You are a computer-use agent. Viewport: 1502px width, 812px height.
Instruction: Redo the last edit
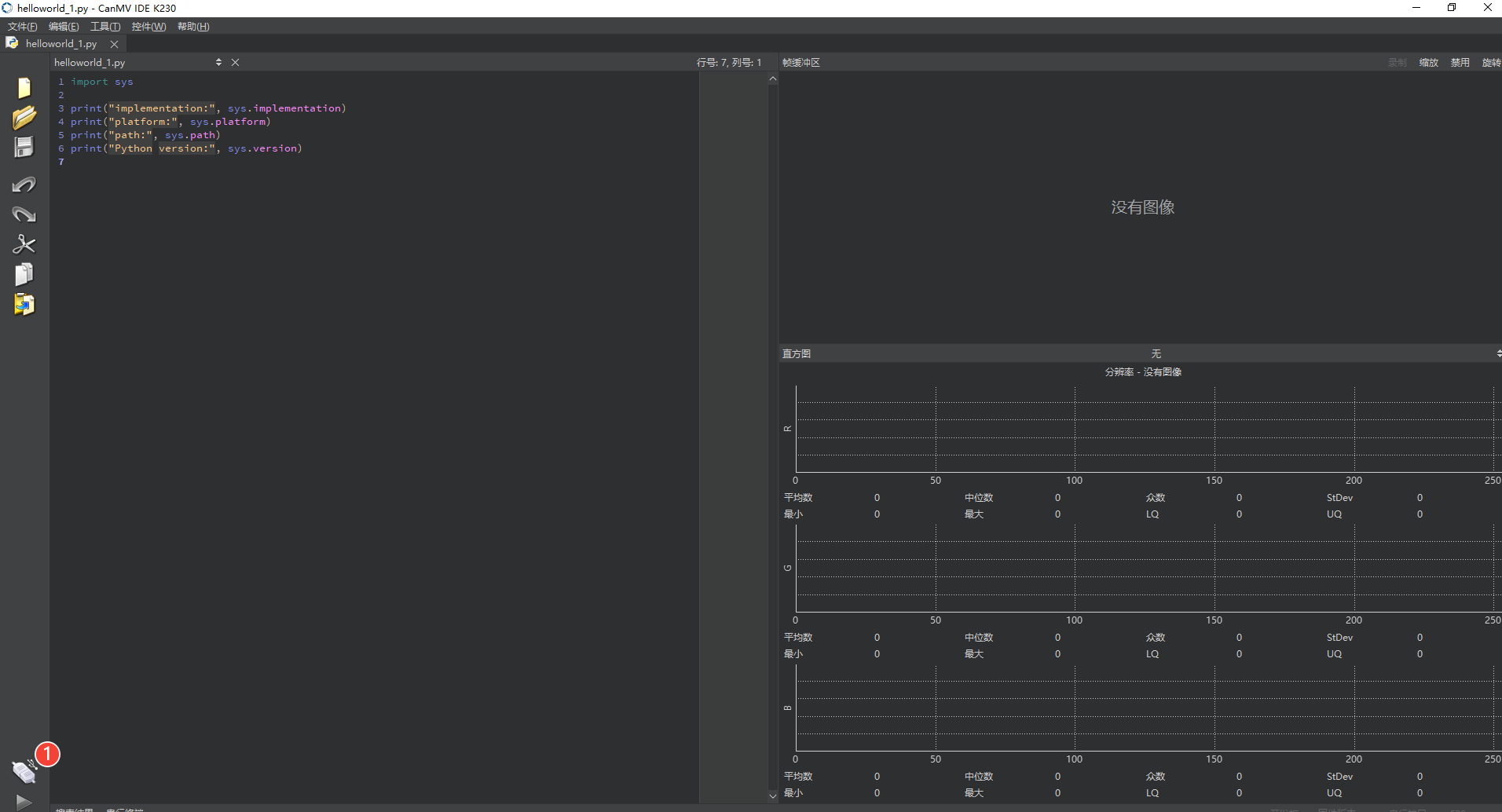pos(24,214)
